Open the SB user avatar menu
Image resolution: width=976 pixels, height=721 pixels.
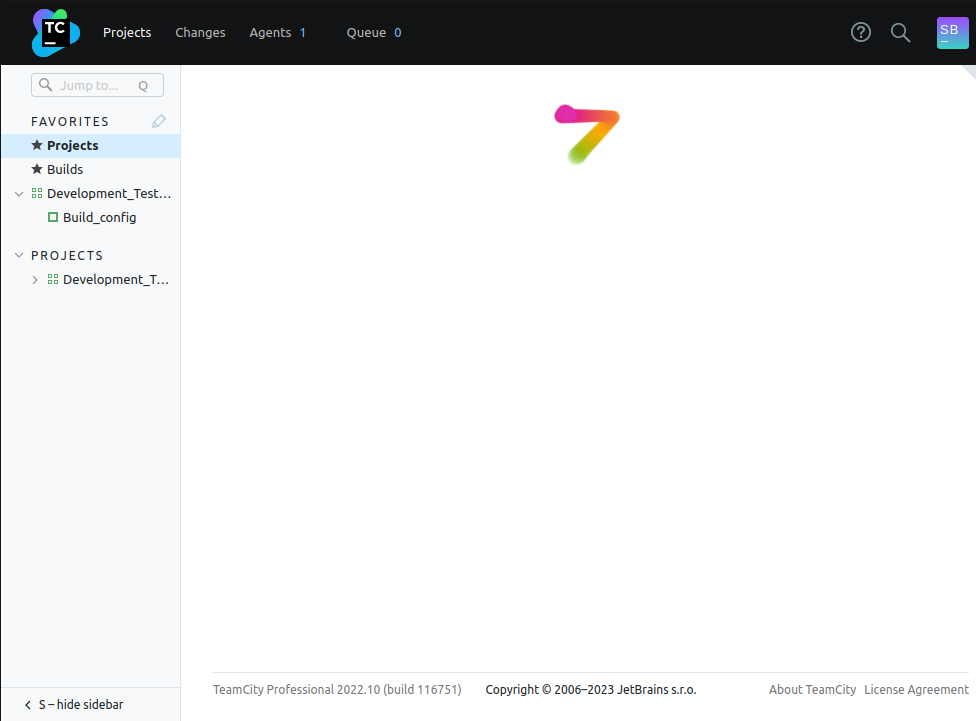952,32
